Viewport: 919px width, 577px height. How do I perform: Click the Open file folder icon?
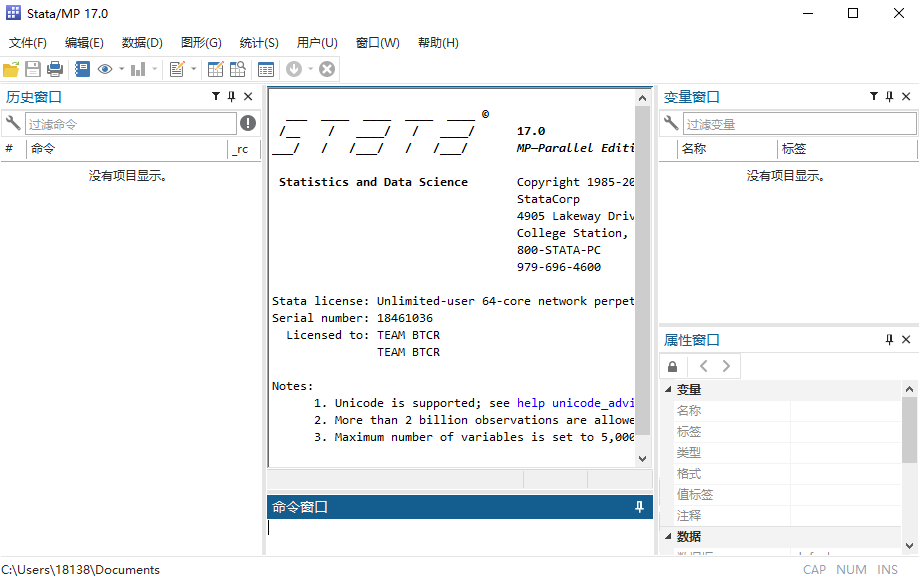[x=11, y=69]
